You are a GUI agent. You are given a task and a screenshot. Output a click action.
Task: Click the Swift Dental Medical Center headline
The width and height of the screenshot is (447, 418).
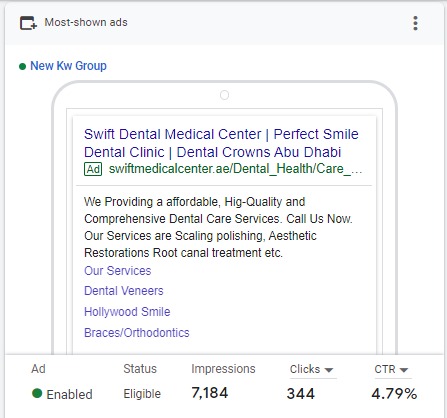pyautogui.click(x=221, y=143)
